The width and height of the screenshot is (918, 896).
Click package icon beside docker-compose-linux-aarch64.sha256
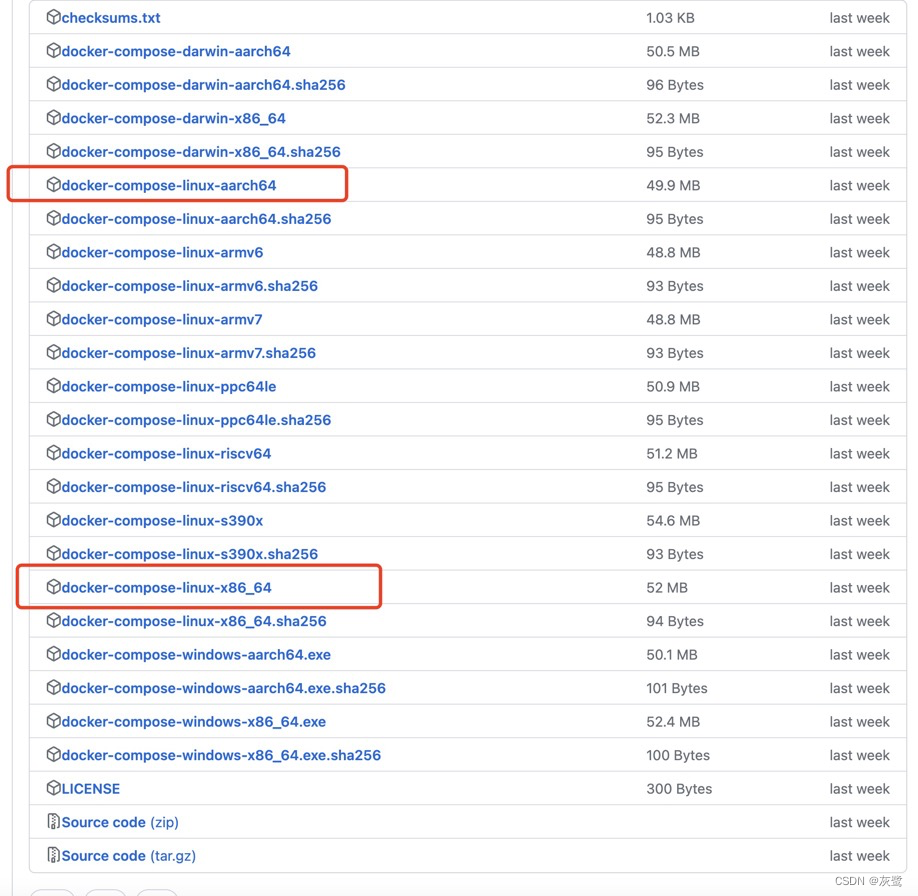coord(53,218)
